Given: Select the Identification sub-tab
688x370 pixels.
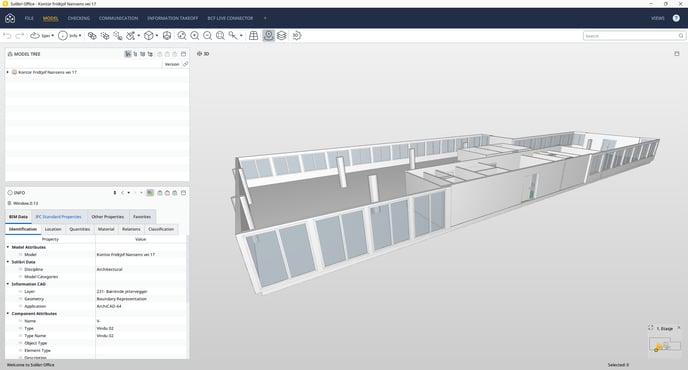Looking at the screenshot, I should (23, 229).
